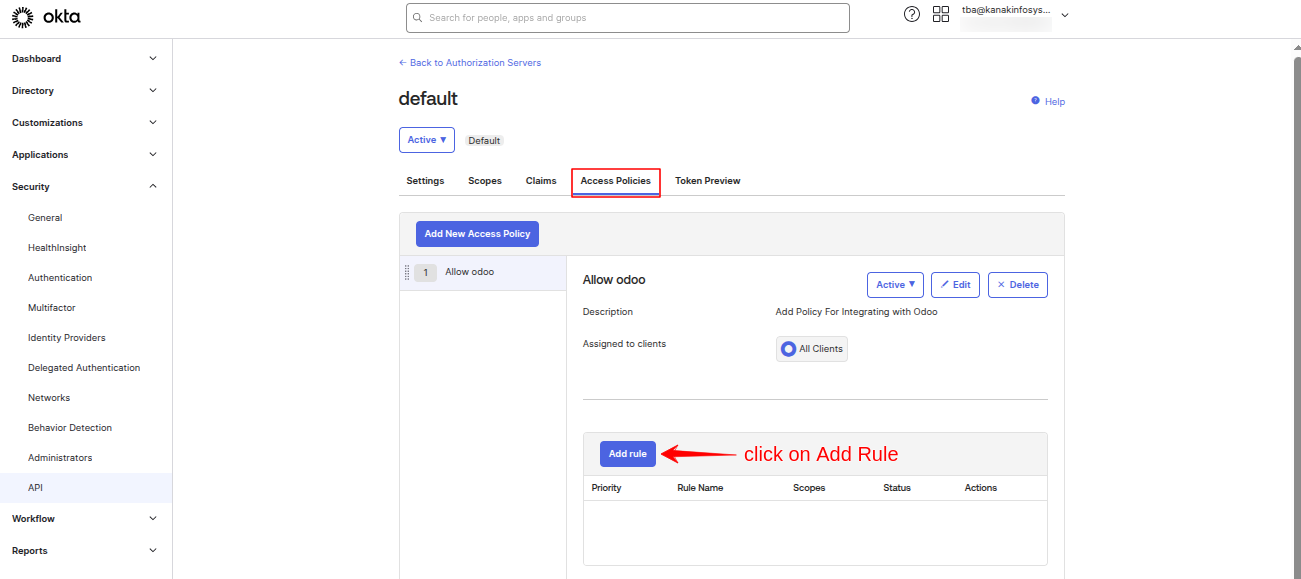The width and height of the screenshot is (1301, 579).
Task: Open Administrators in sidebar
Action: (60, 458)
